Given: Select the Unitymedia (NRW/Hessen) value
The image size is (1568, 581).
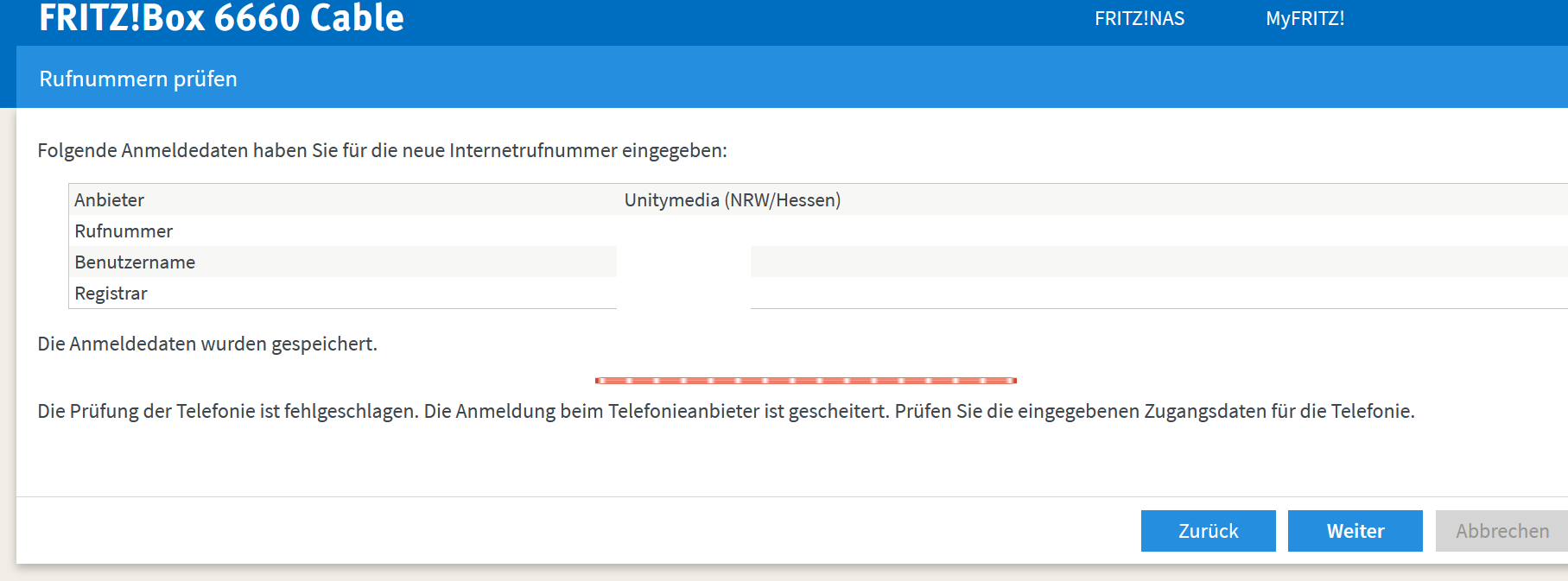Looking at the screenshot, I should coord(733,199).
